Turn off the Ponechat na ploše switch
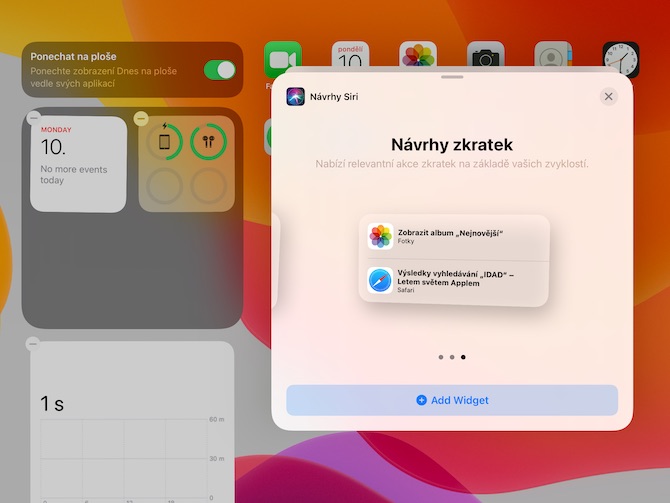670x503 pixels. coord(220,70)
